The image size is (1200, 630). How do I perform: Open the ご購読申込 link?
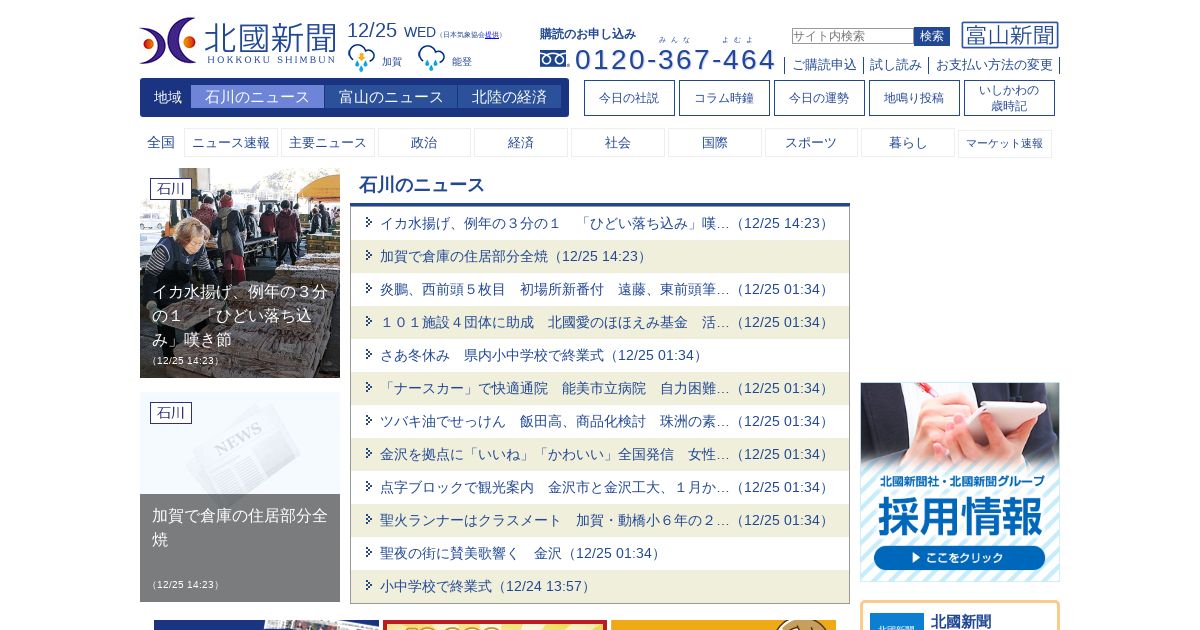824,65
